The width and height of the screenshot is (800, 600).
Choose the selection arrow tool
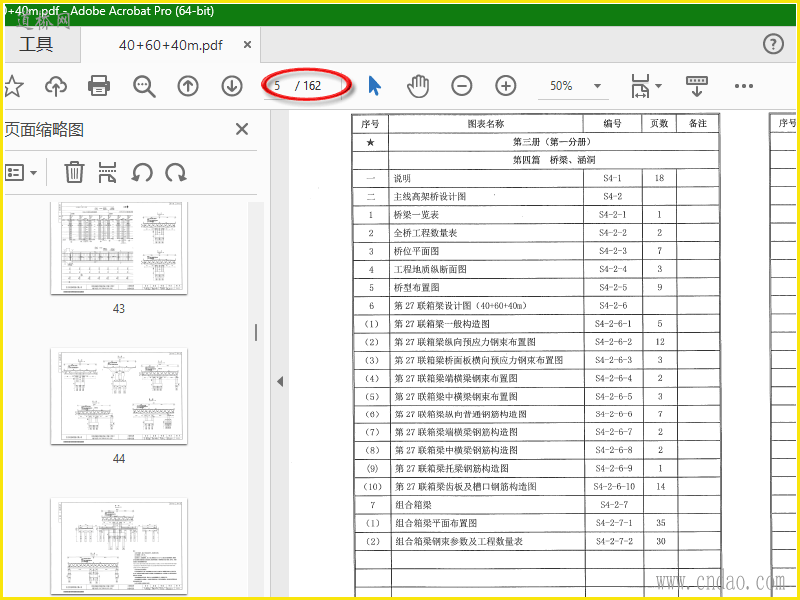pyautogui.click(x=374, y=86)
